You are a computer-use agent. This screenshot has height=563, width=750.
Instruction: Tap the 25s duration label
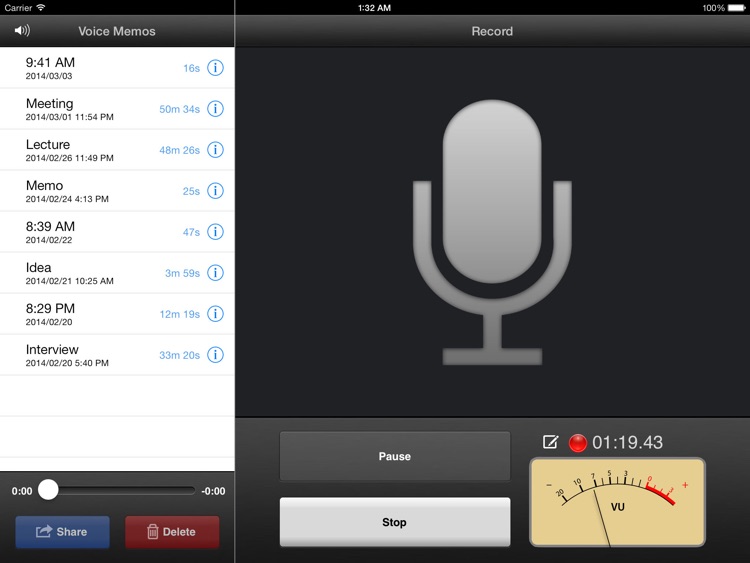point(191,191)
